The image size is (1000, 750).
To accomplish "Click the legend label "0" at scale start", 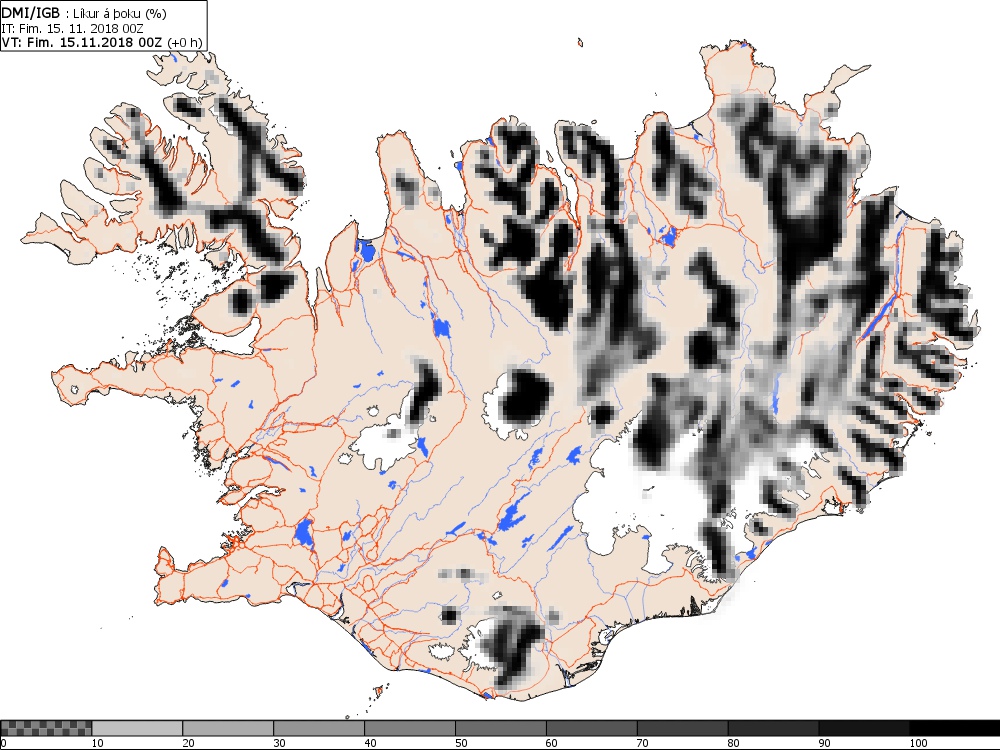I will pyautogui.click(x=4, y=743).
